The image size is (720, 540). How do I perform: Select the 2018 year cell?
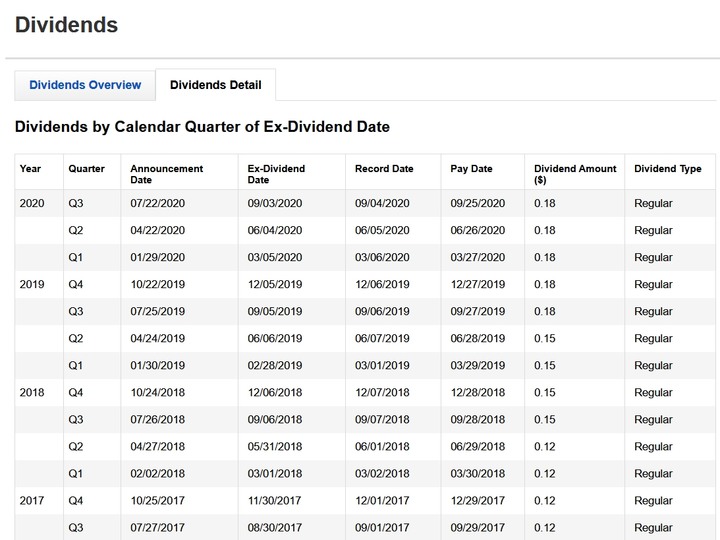[32, 392]
